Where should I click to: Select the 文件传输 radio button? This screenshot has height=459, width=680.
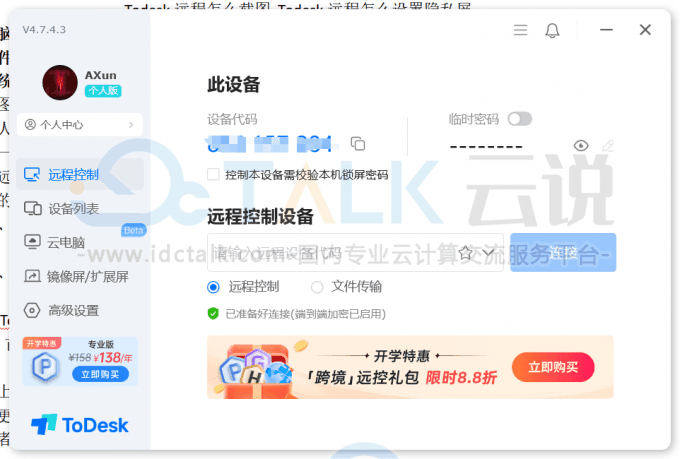click(317, 287)
